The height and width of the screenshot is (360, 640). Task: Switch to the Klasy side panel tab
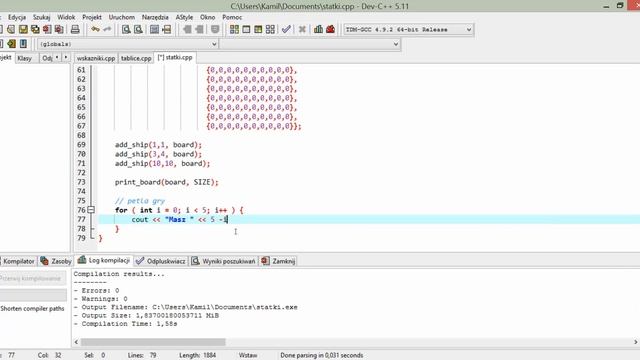(x=24, y=58)
